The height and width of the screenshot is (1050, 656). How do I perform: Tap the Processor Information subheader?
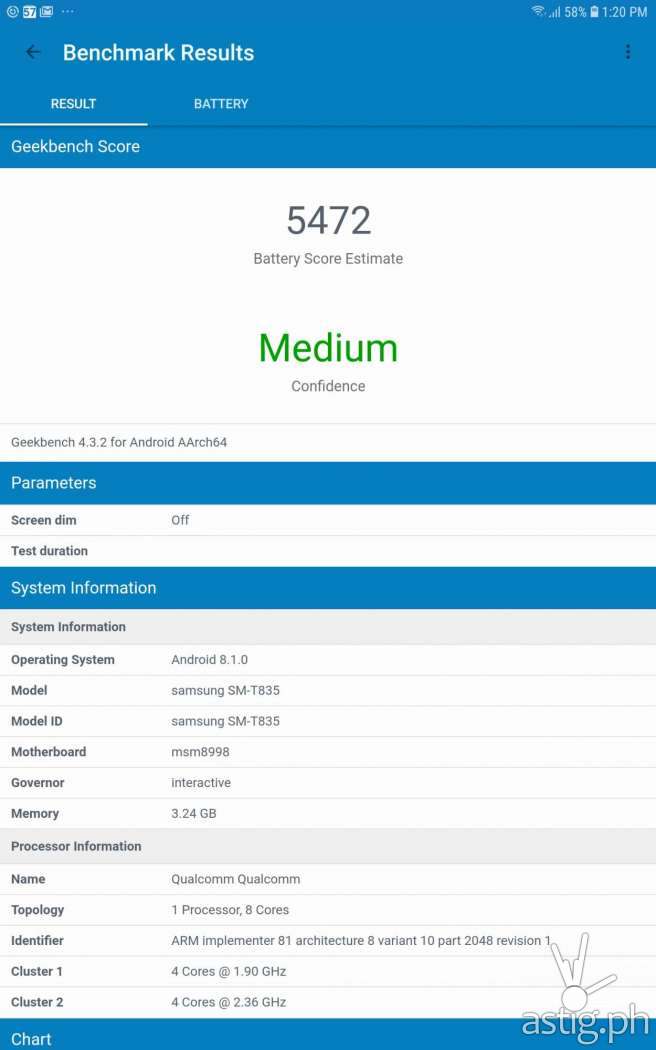(x=328, y=846)
